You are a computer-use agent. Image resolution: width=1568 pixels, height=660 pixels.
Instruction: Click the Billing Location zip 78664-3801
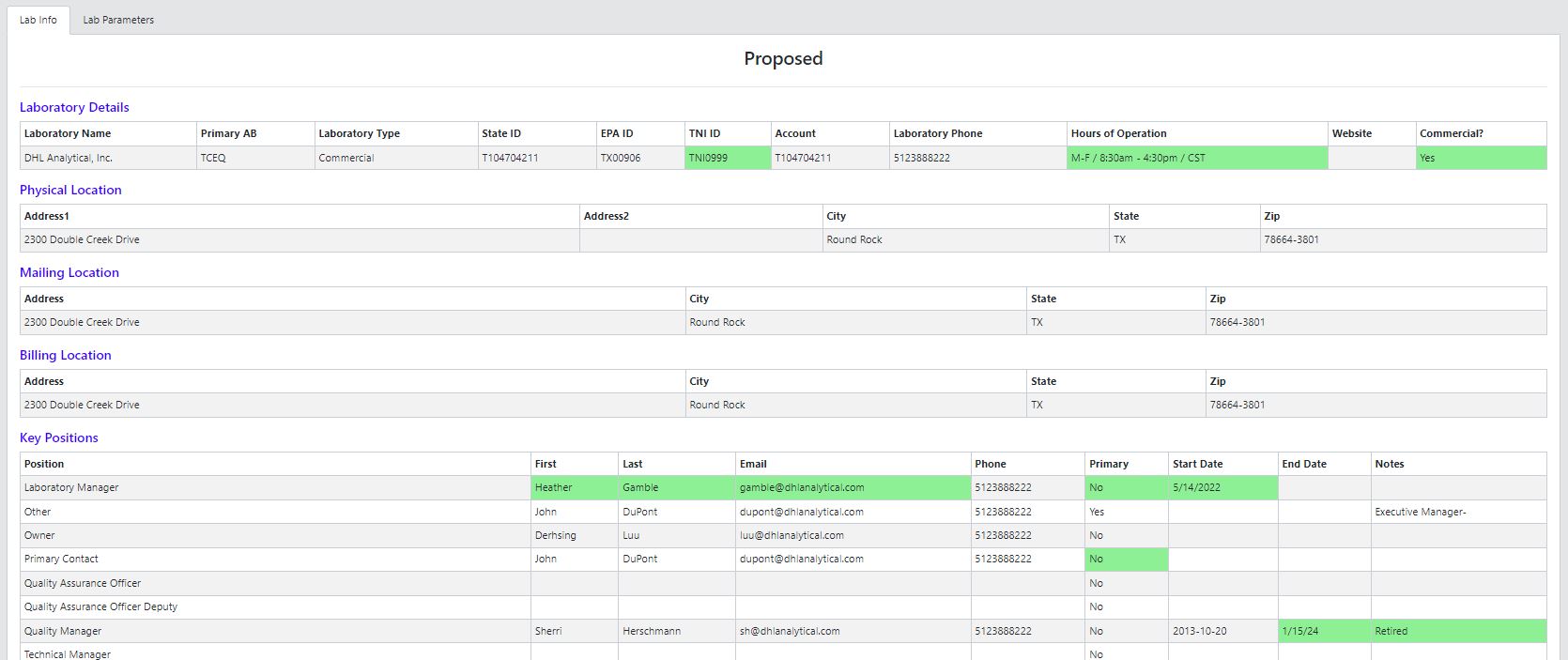tap(1376, 406)
